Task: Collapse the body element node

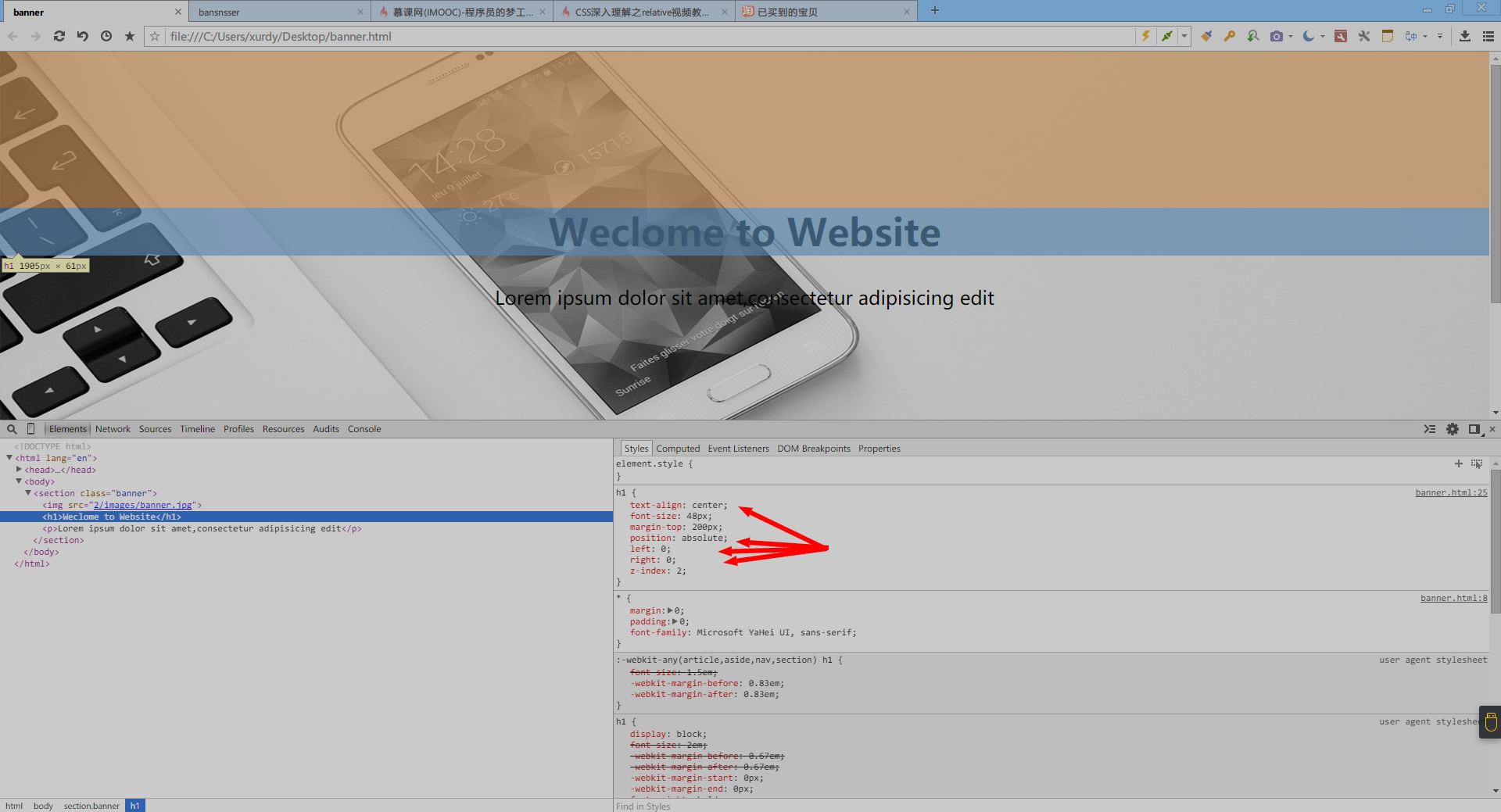Action: point(19,481)
